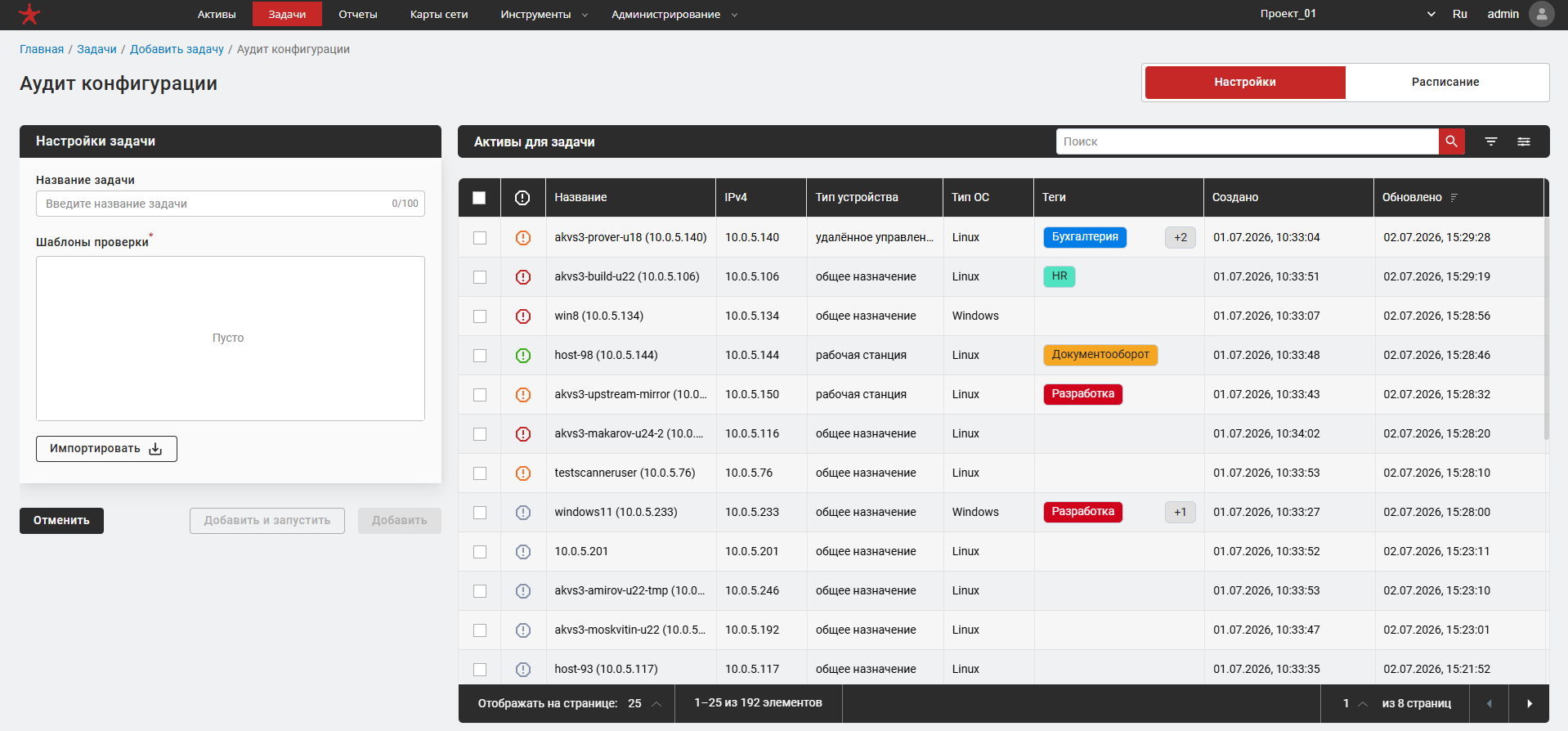1568x731 pixels.
Task: Click the red star logo
Action: click(x=29, y=14)
